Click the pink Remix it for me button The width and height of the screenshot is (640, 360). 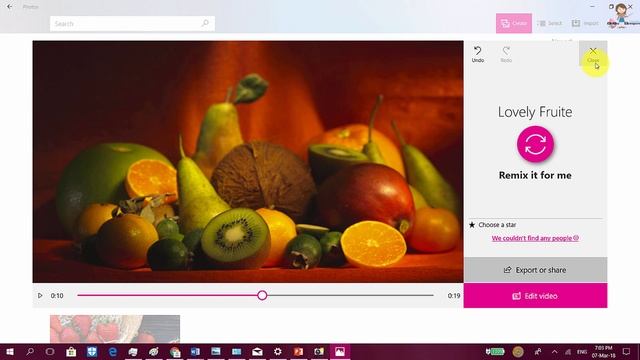(535, 144)
